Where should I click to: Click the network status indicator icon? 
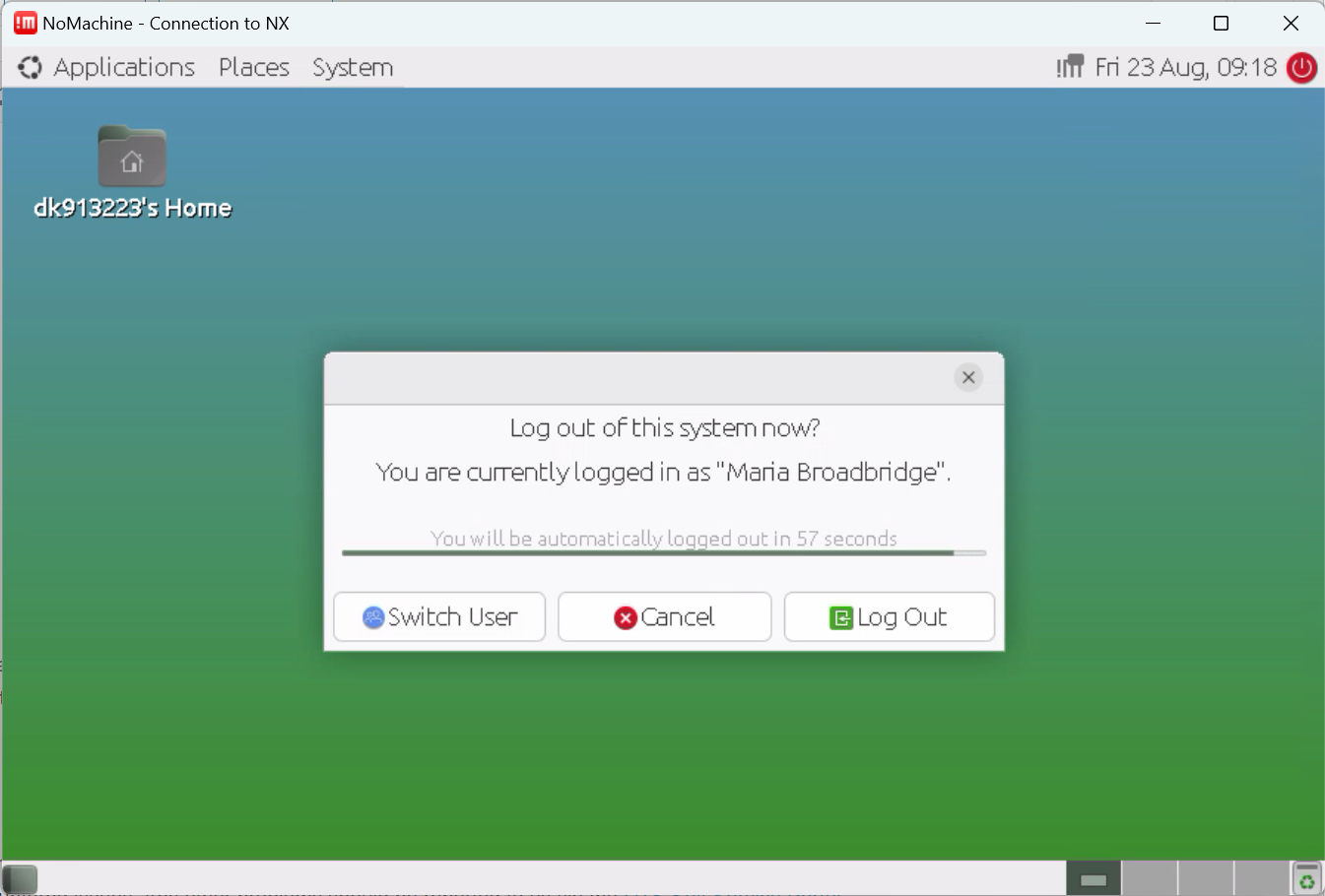(1071, 66)
